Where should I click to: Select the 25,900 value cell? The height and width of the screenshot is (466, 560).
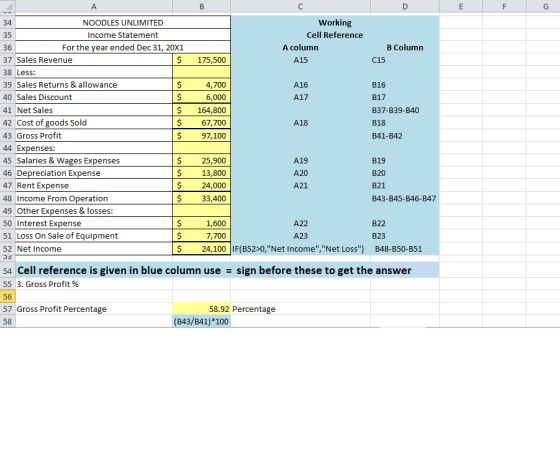coord(201,161)
